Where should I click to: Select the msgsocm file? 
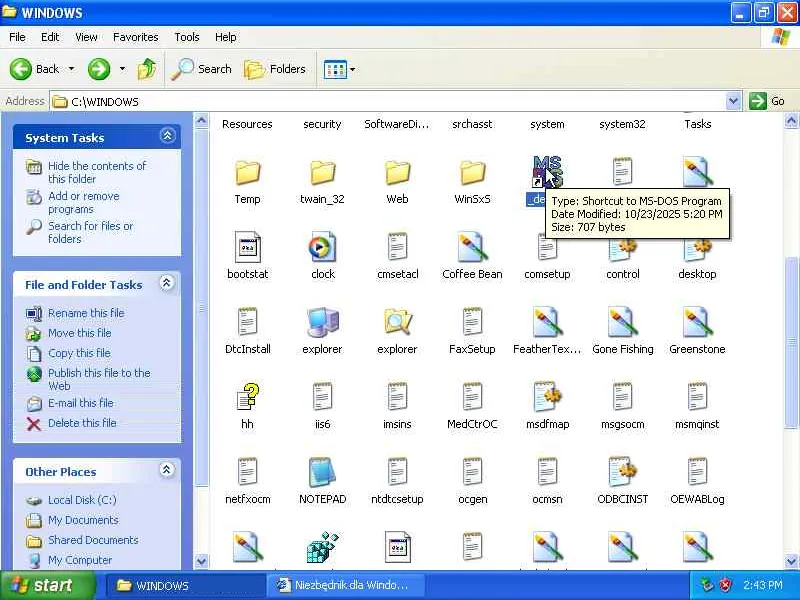point(622,397)
